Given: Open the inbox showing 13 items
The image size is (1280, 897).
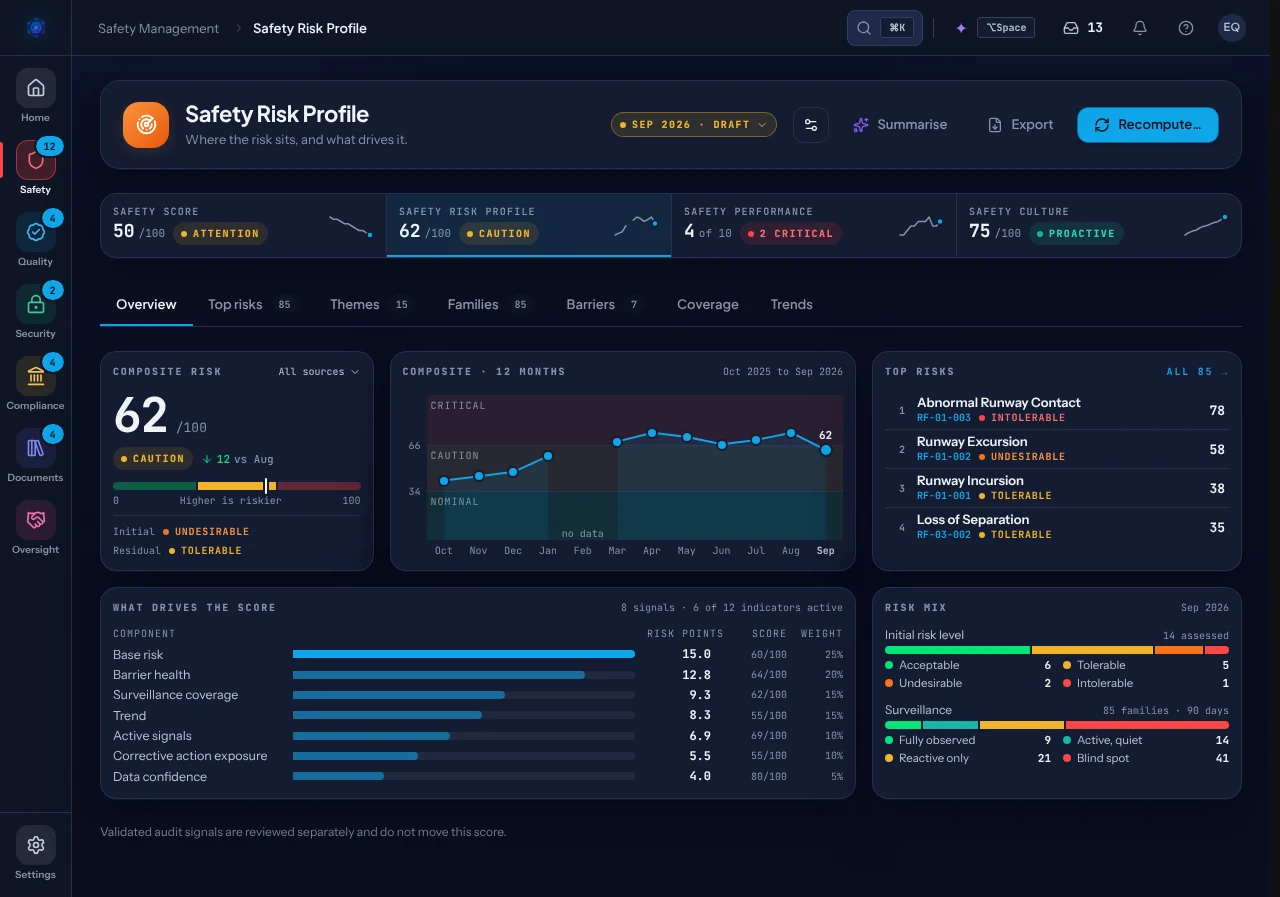Looking at the screenshot, I should tap(1082, 28).
